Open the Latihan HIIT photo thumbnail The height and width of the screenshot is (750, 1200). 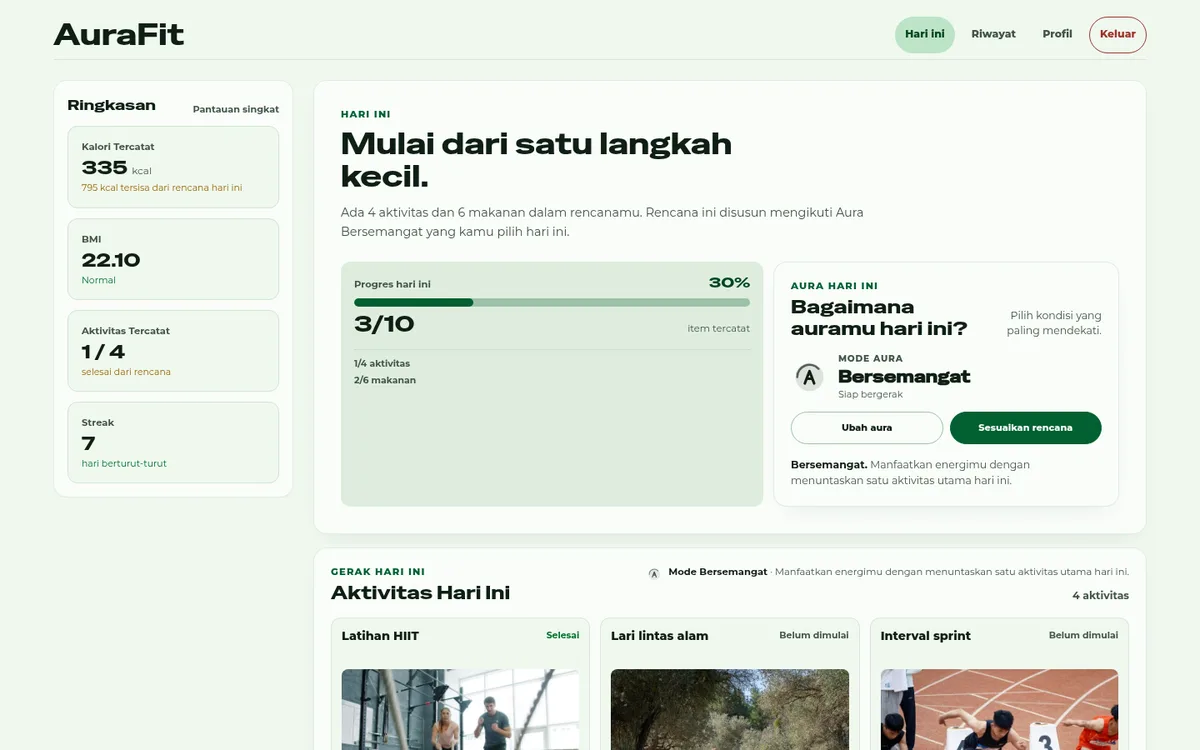460,710
